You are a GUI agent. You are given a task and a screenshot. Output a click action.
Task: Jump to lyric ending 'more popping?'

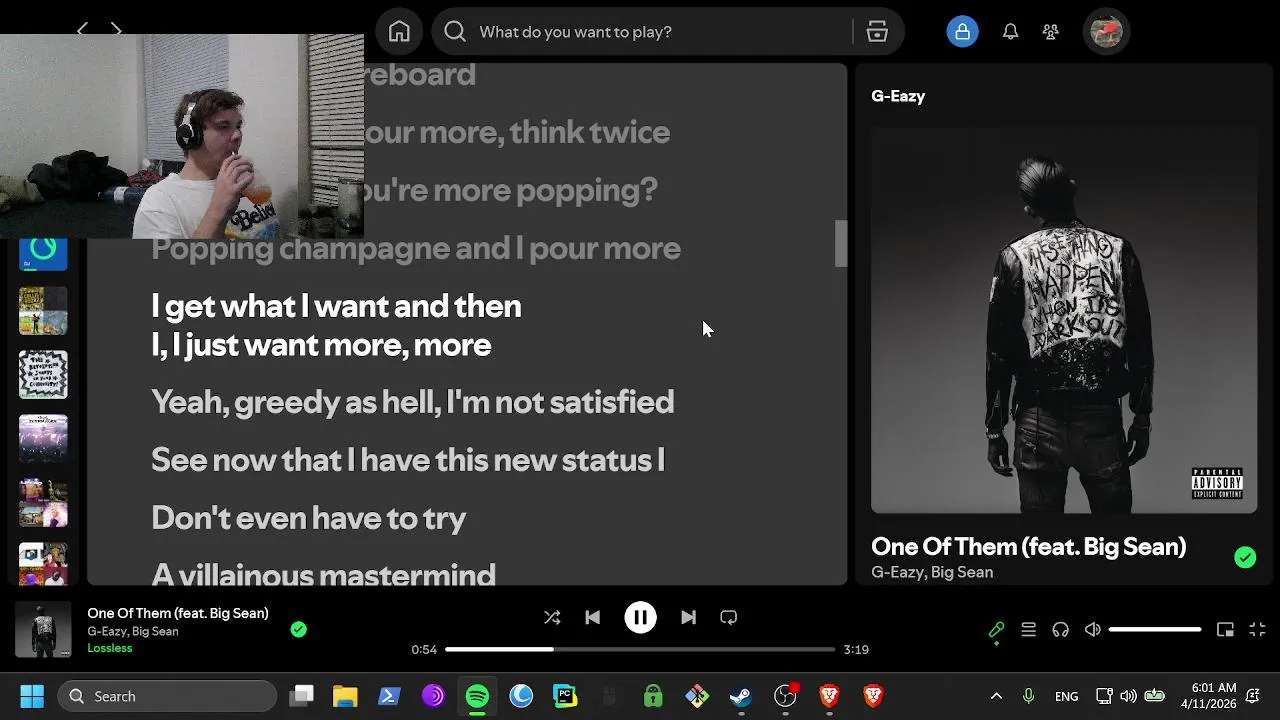[510, 190]
